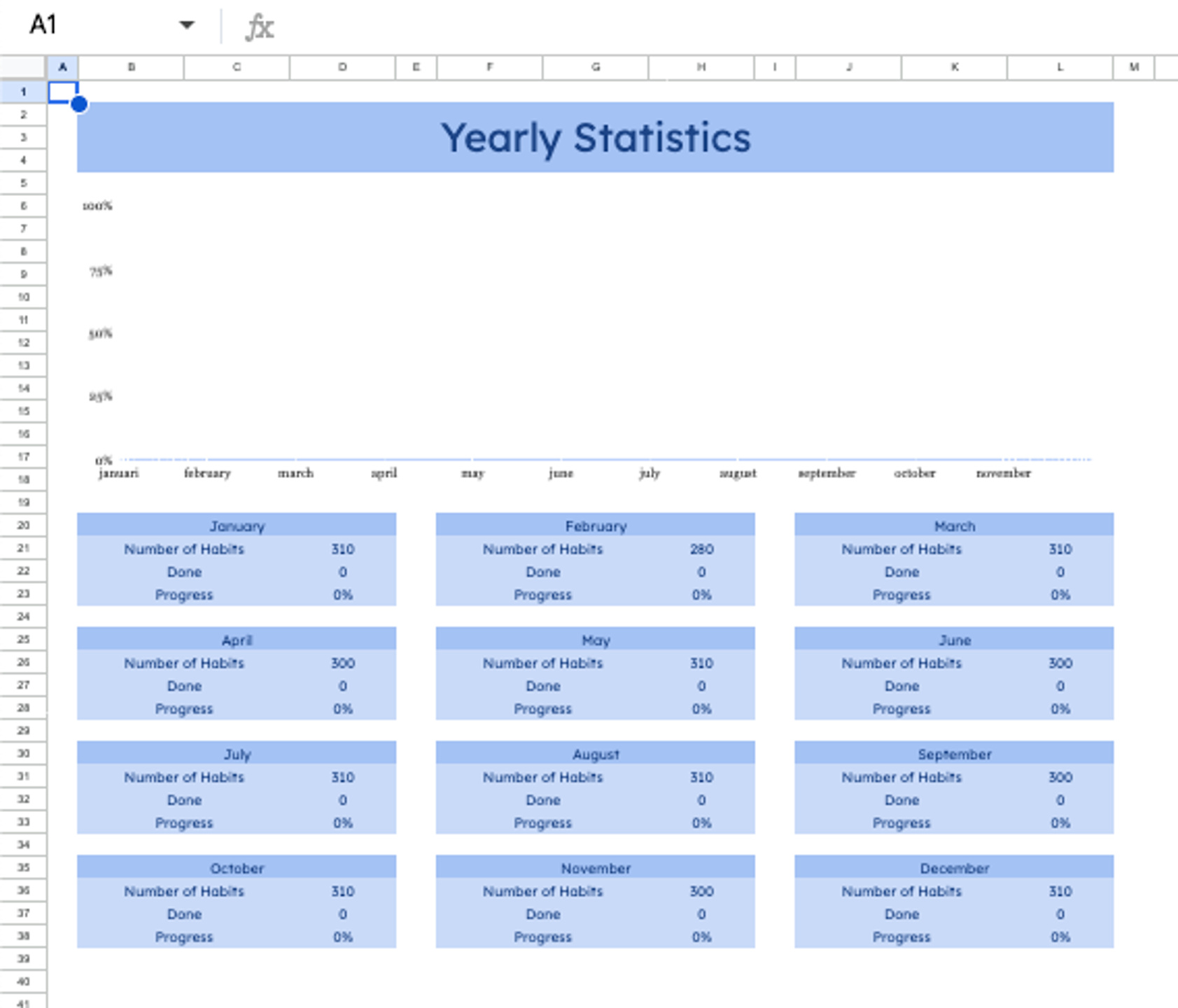Click December's Progress 0% cell

pyautogui.click(x=1060, y=937)
